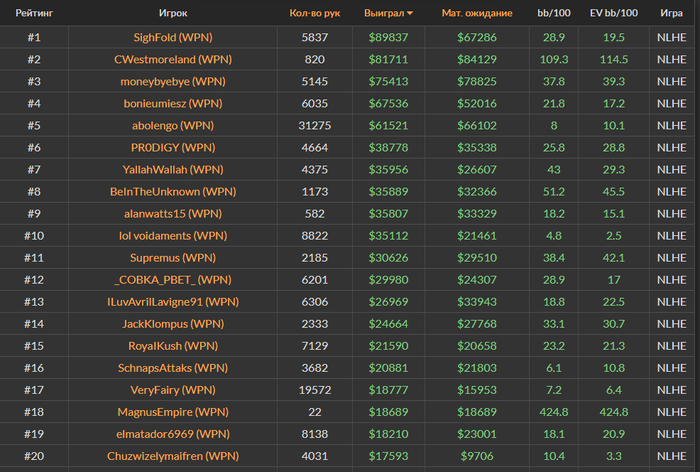Sort table by Мат. ожидание header
700x472 pixels.
477,13
